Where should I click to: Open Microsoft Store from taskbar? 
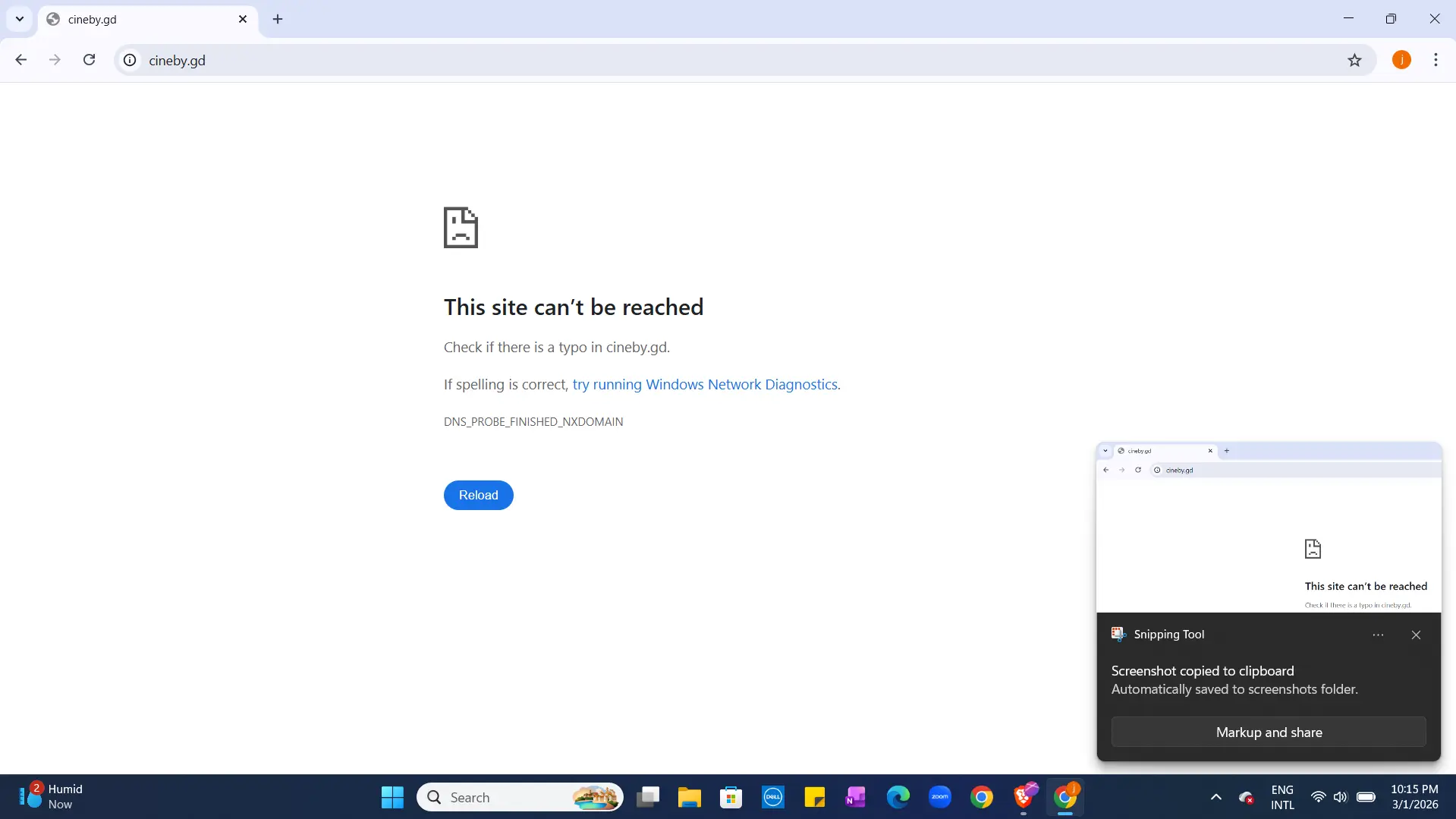click(x=731, y=797)
